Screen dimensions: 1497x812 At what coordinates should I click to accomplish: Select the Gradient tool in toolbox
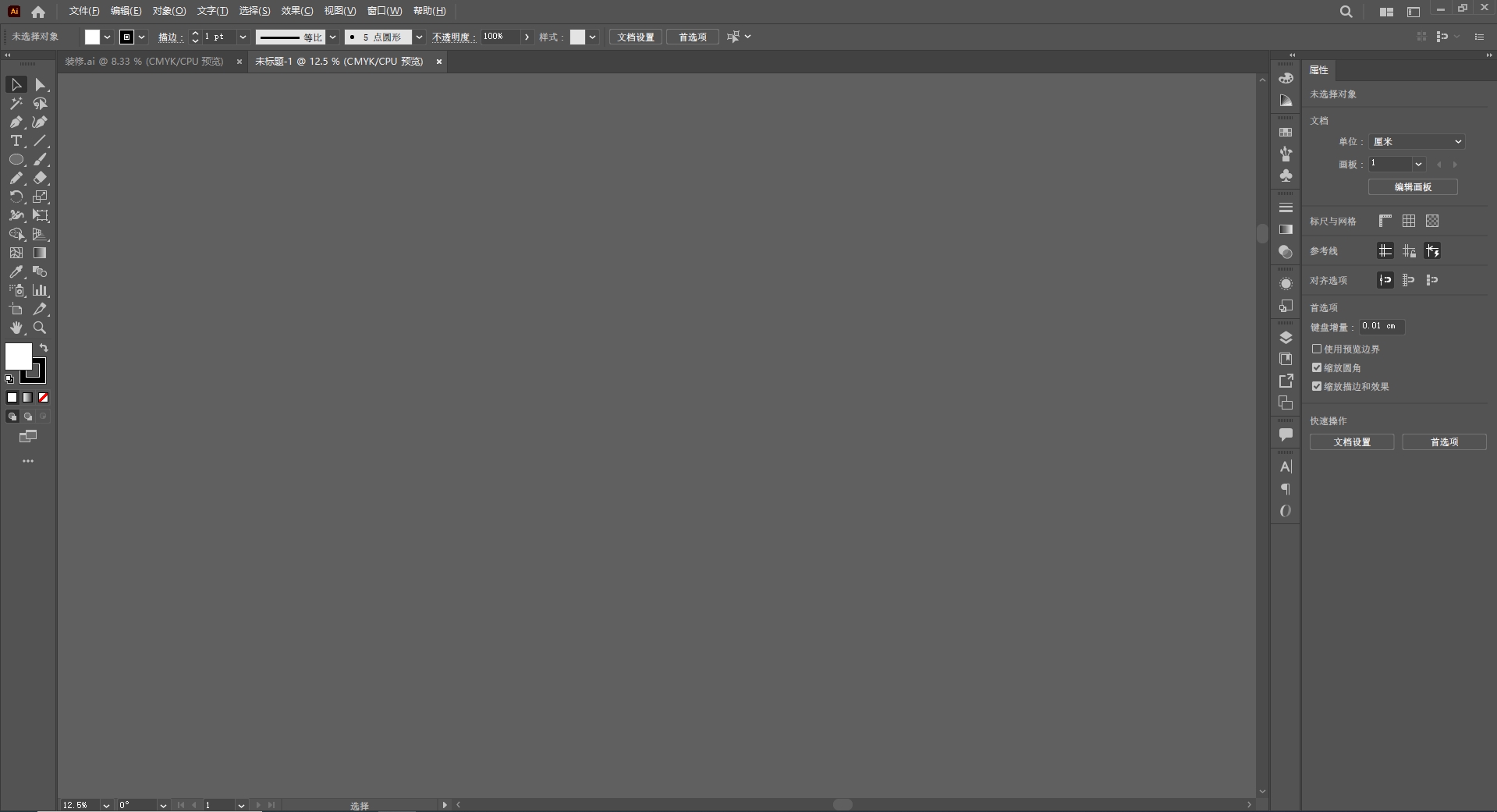pos(41,253)
